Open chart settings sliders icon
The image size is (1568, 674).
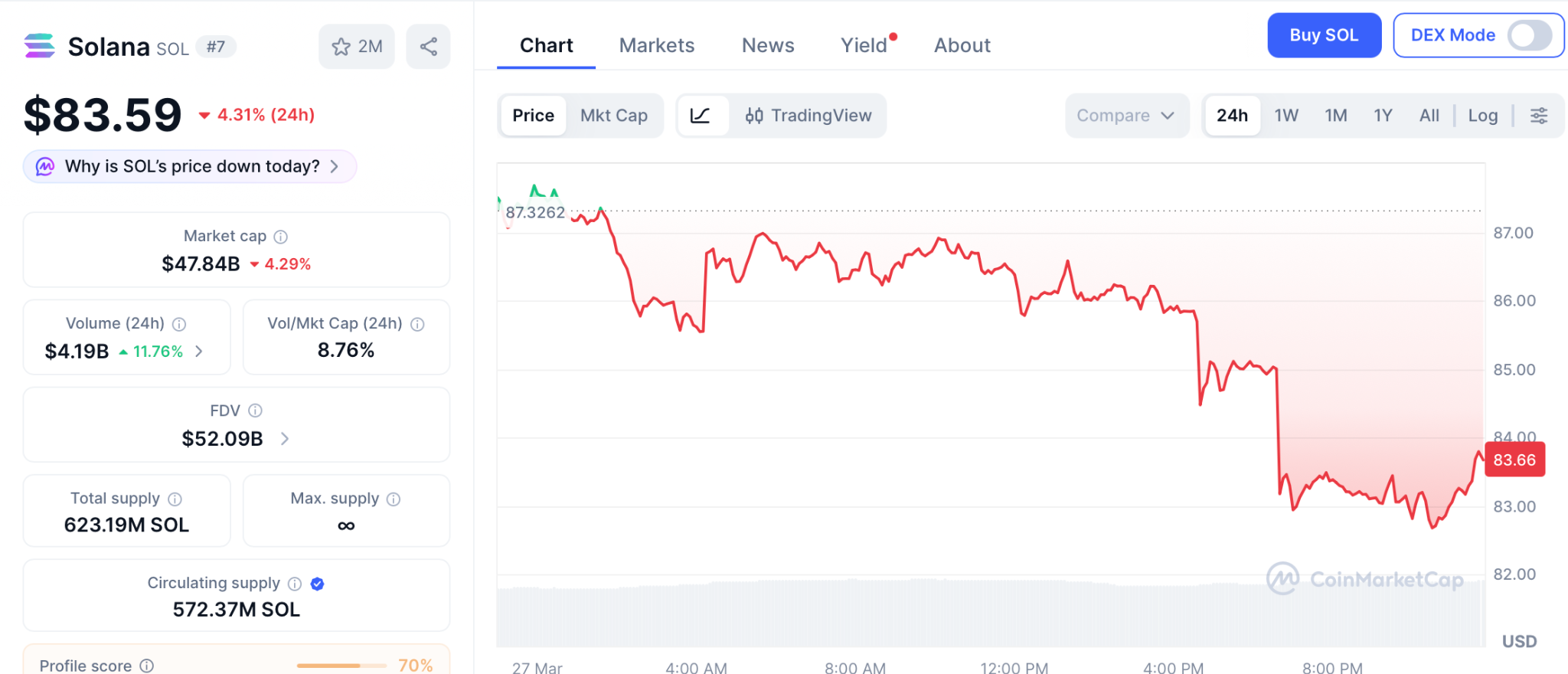(1538, 116)
